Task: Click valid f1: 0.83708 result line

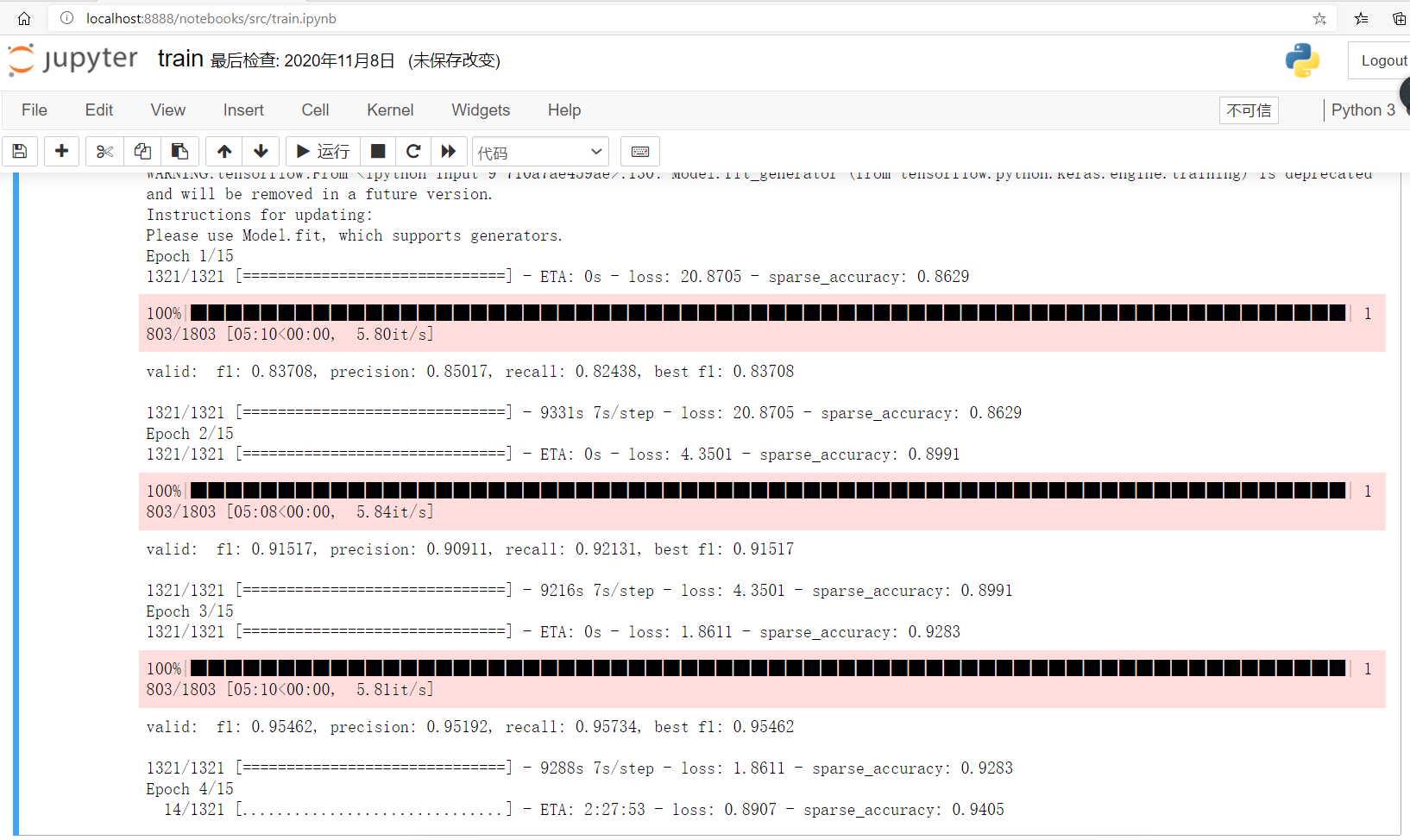Action: (x=470, y=372)
